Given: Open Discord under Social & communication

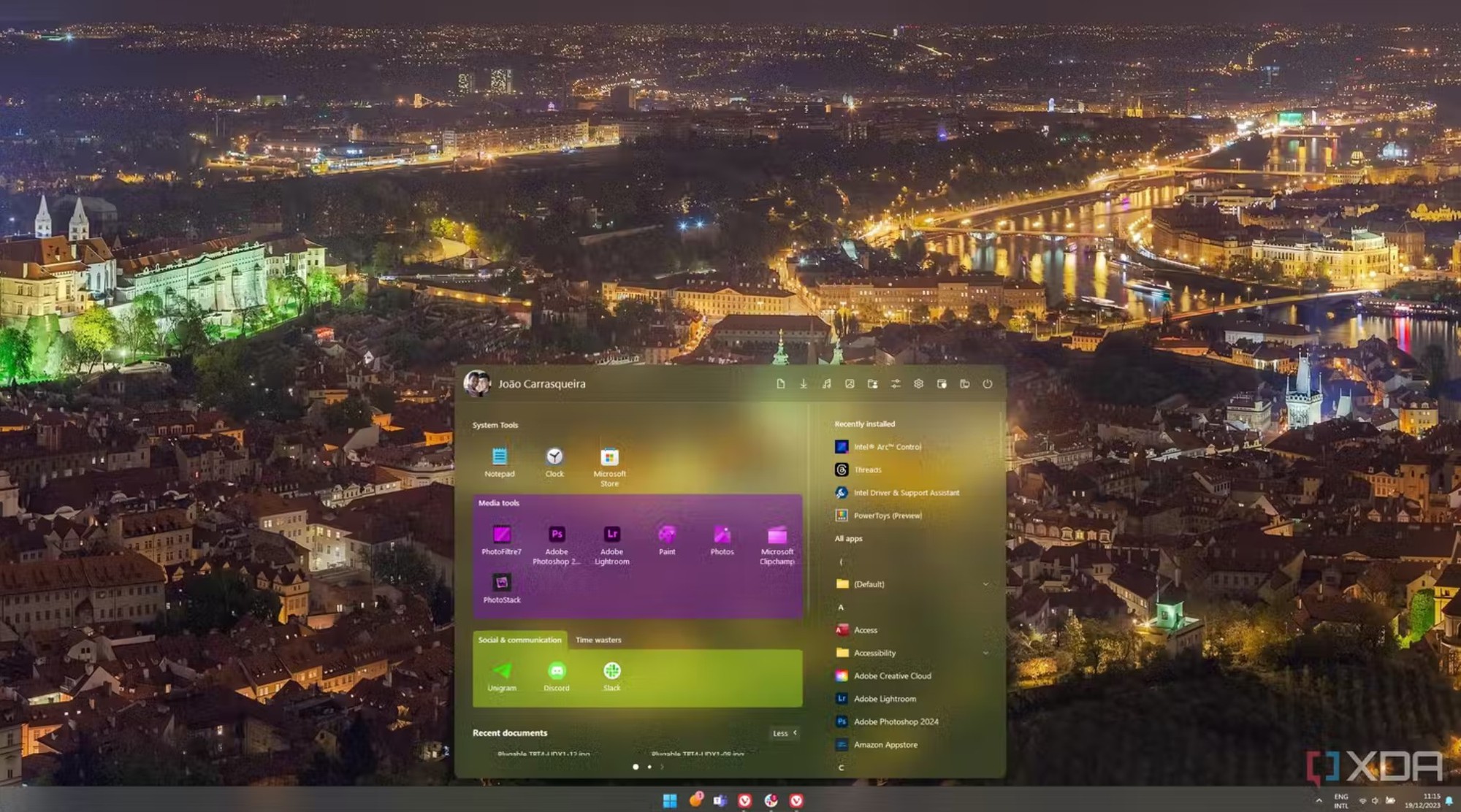Looking at the screenshot, I should [557, 671].
